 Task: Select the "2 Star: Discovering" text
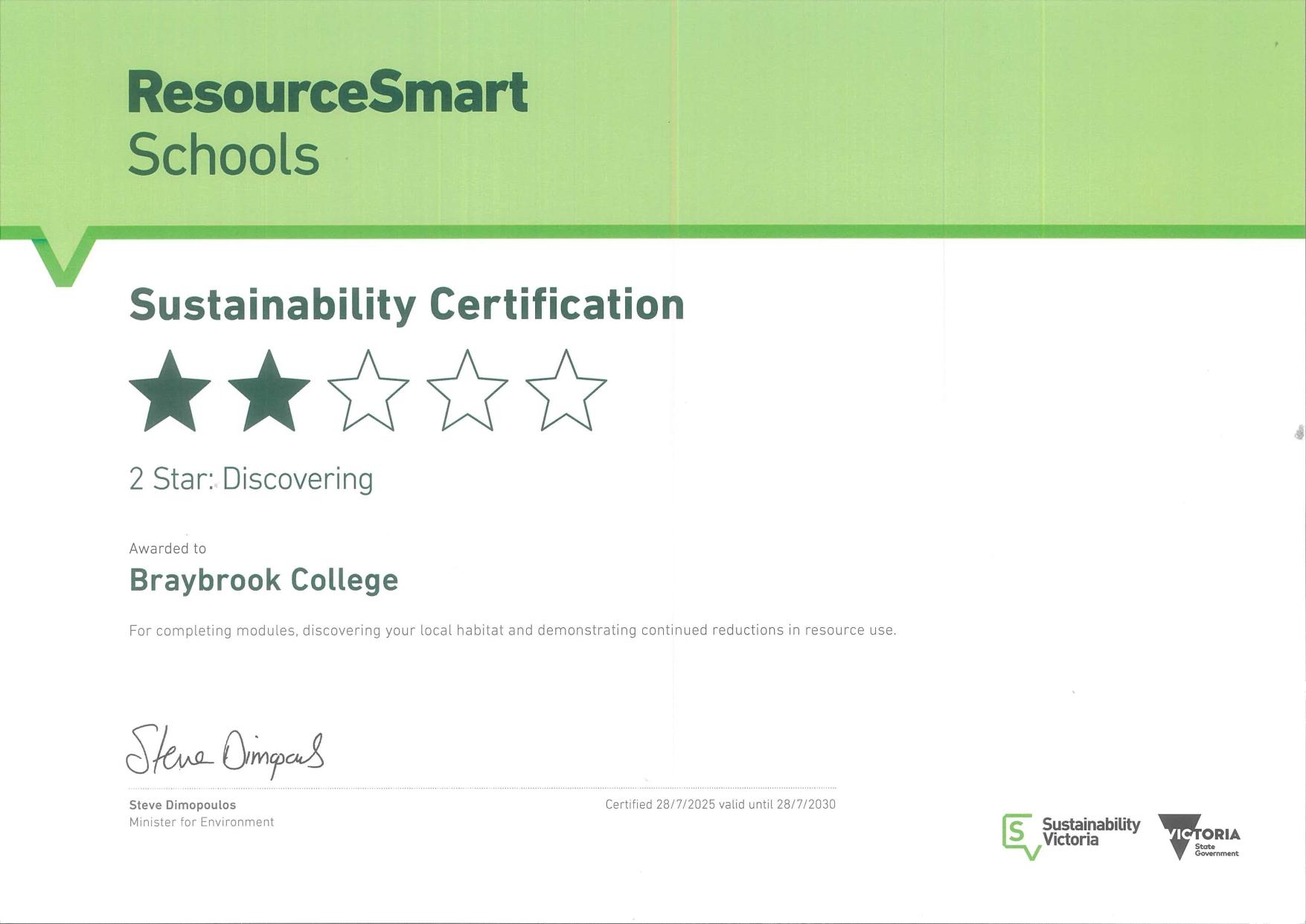tap(251, 479)
